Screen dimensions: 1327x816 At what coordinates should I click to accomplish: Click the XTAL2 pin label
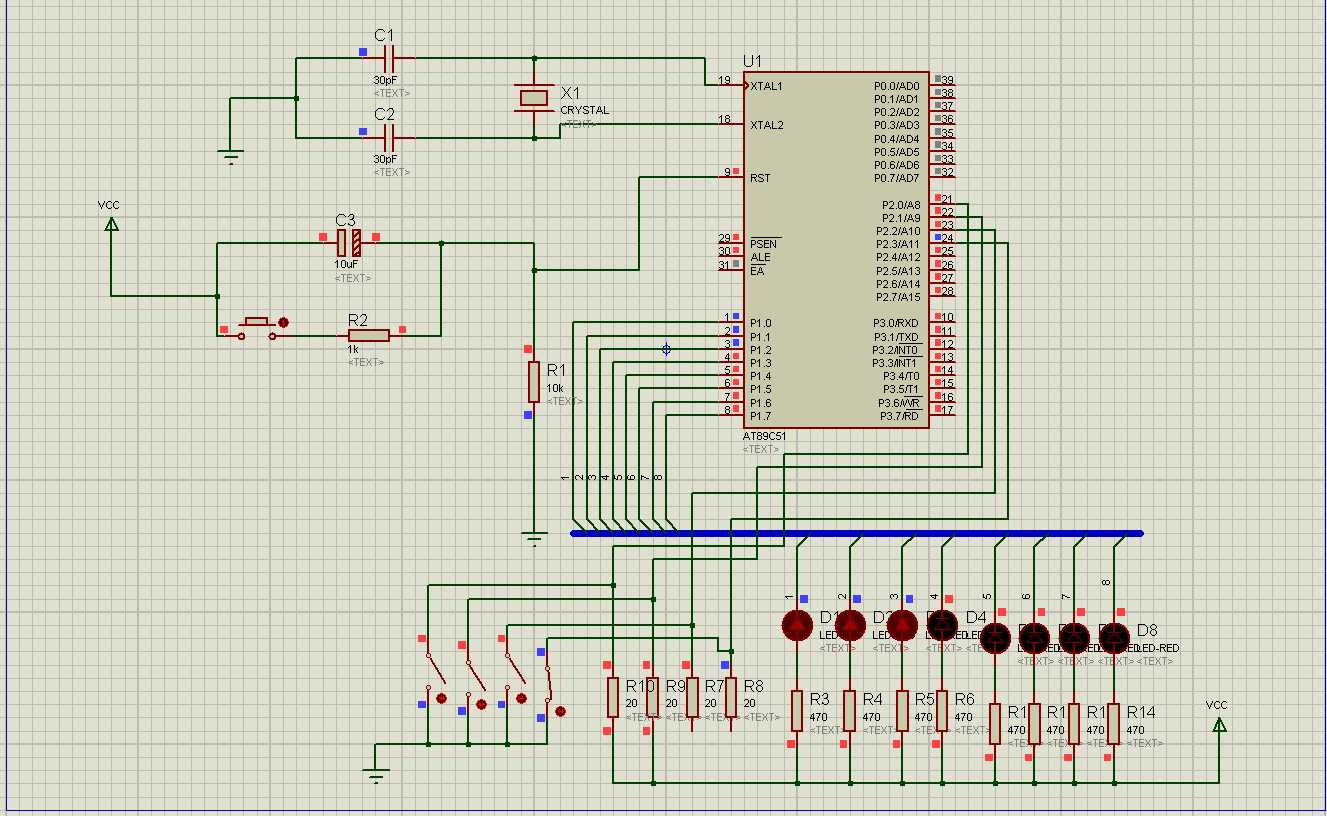767,125
